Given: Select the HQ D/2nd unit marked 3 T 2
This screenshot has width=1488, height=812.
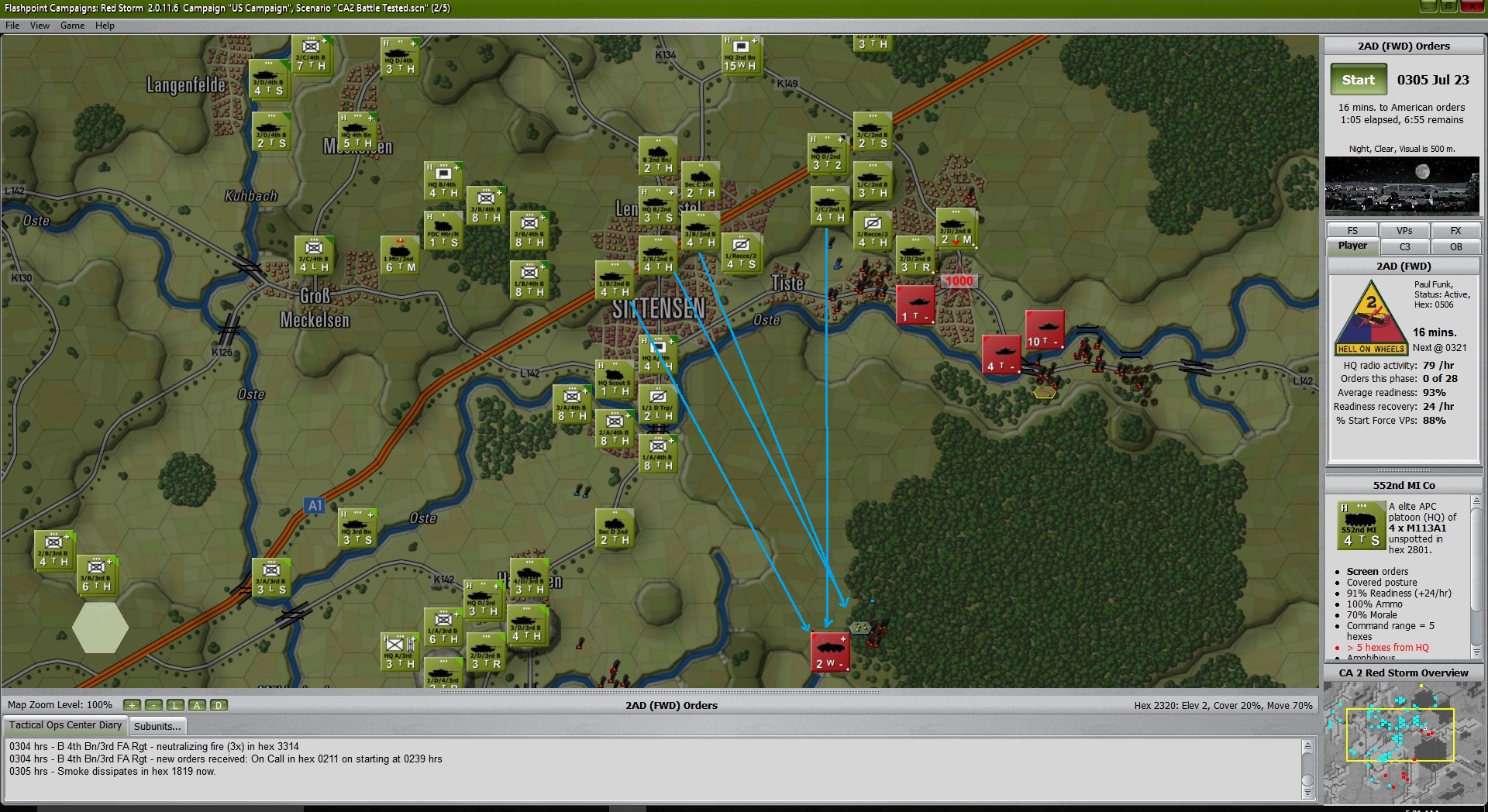Looking at the screenshot, I should 827,153.
